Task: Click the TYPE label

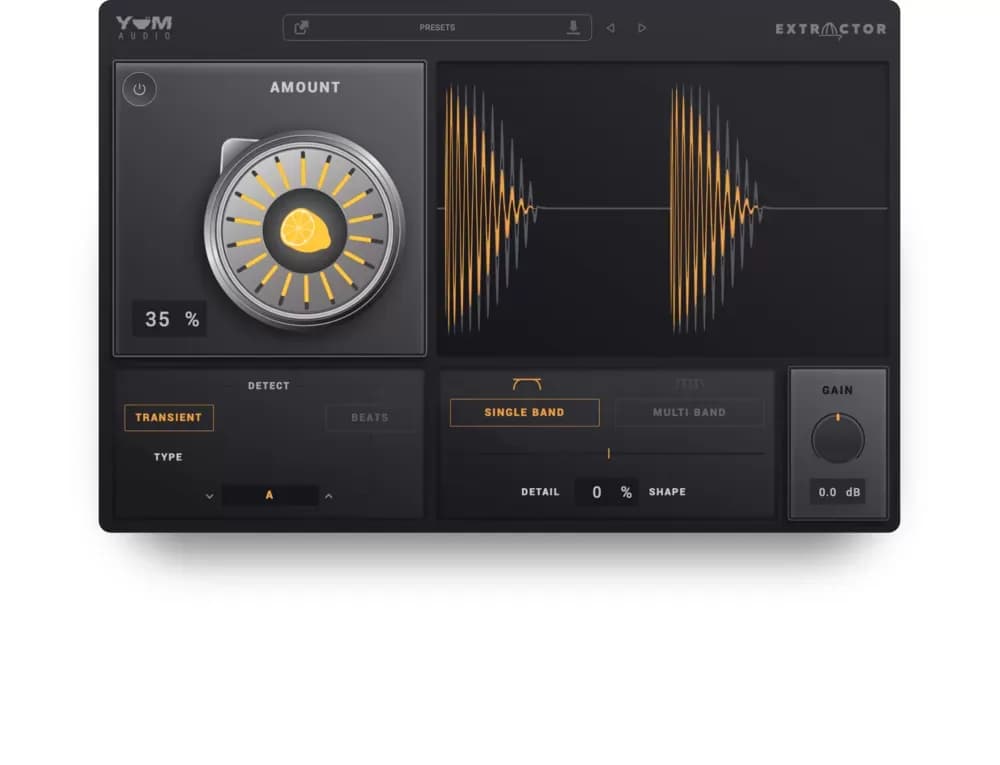Action: [168, 457]
